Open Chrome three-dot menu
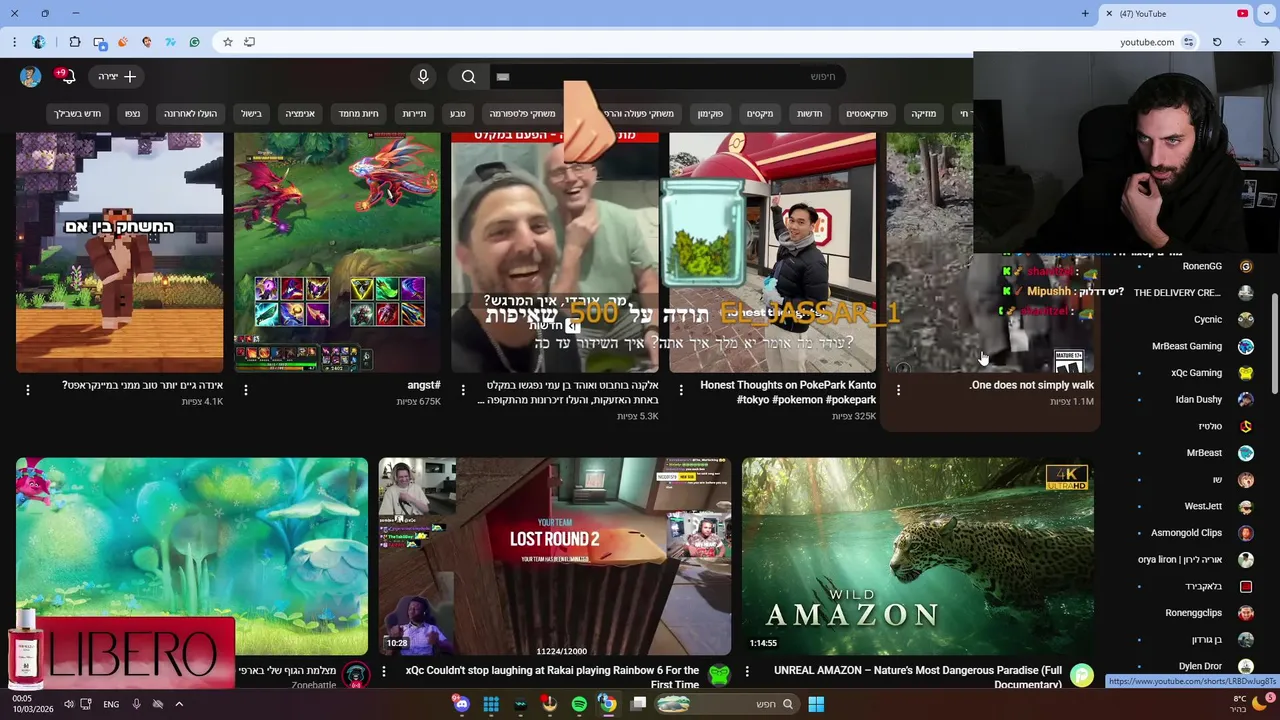 14,42
